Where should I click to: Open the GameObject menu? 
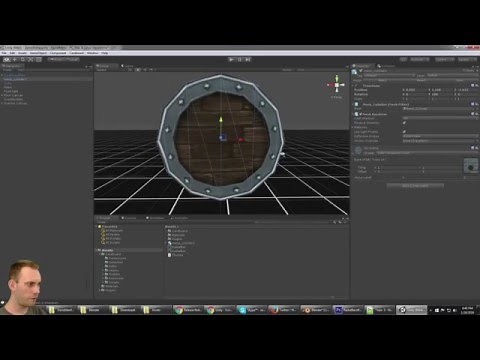click(38, 53)
